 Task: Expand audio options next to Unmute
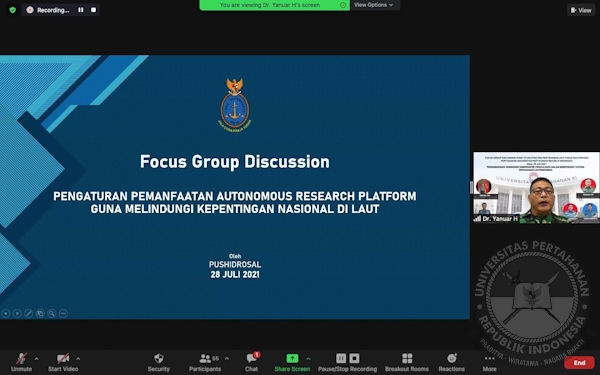pyautogui.click(x=36, y=359)
